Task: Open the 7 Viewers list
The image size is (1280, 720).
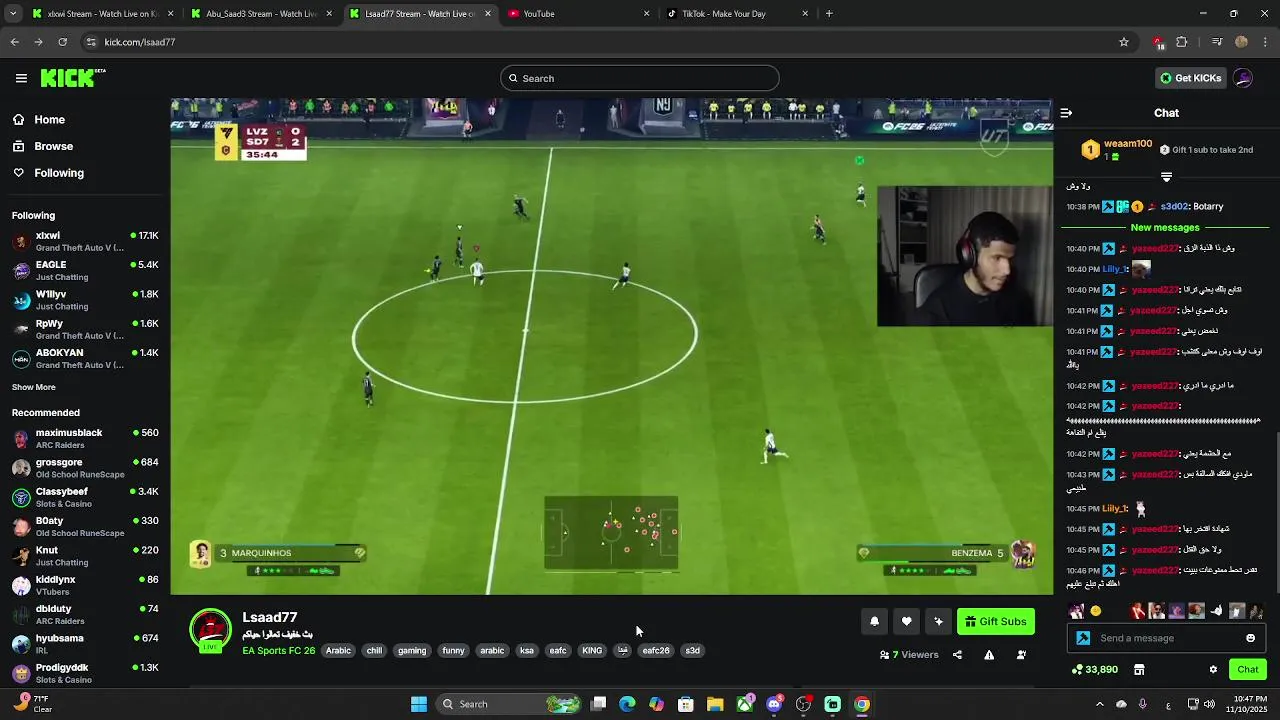Action: [x=909, y=655]
